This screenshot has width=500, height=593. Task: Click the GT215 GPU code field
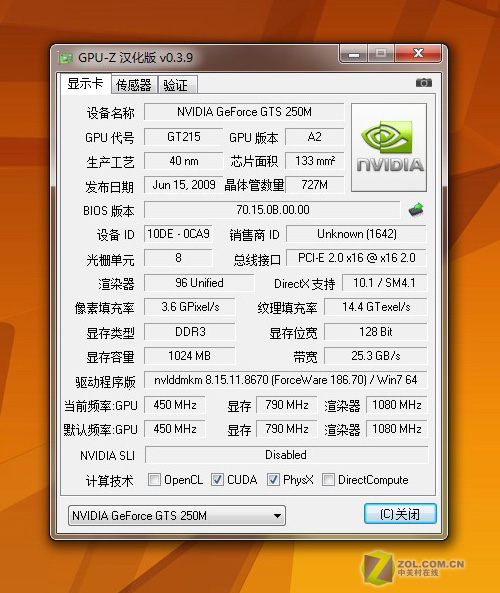click(183, 137)
